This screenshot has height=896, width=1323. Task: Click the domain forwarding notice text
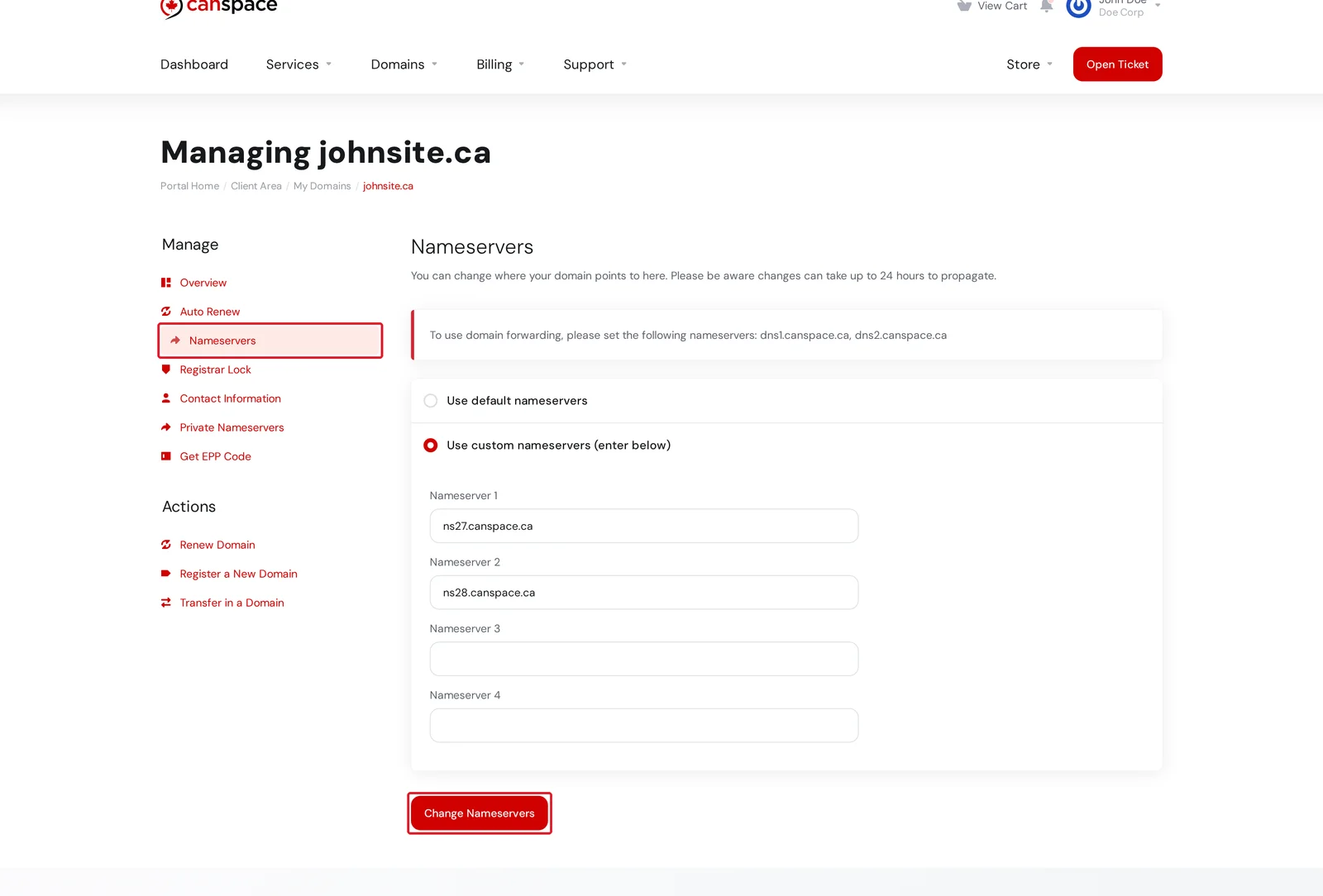(688, 336)
